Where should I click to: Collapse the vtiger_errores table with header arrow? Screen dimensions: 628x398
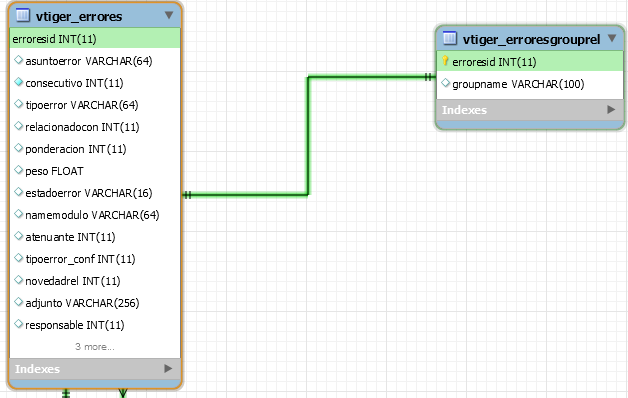(x=169, y=15)
